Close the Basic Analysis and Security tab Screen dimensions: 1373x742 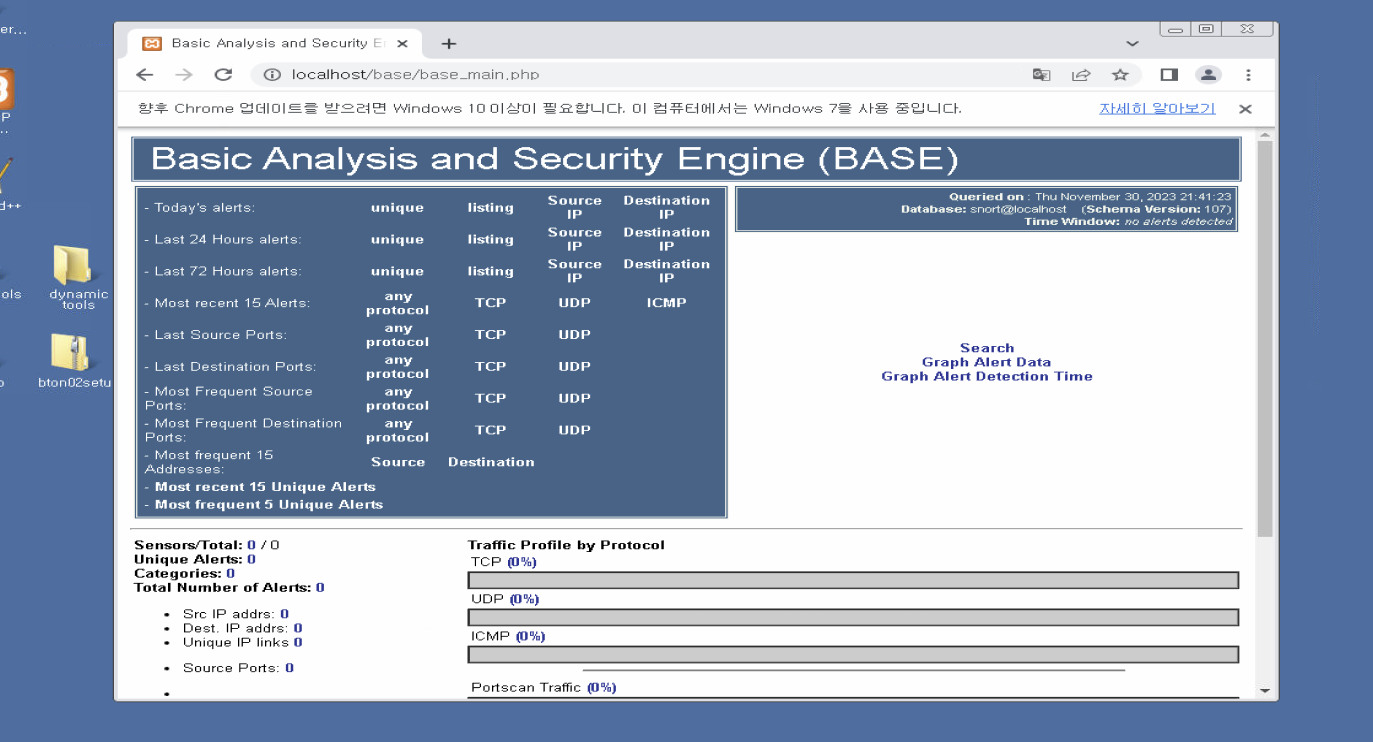tap(403, 44)
